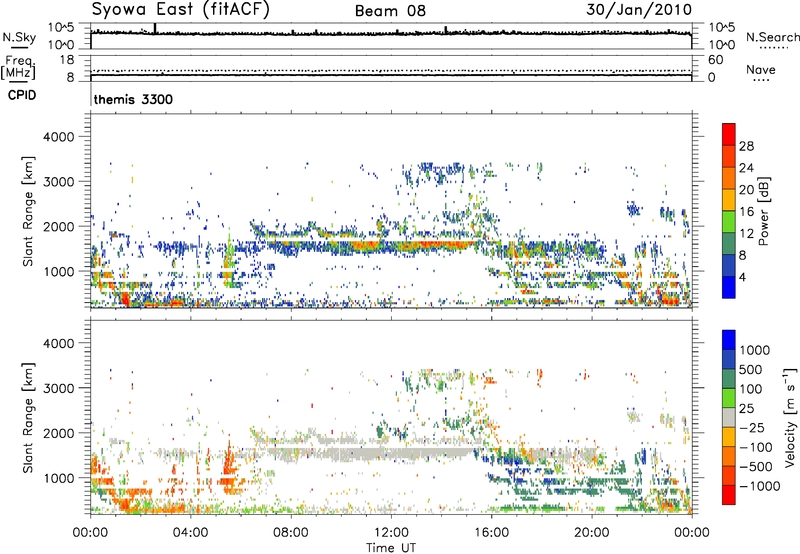Viewport: 800px width, 554px height.
Task: Click the noise spike in the N.Sky trace
Action: (x=155, y=28)
